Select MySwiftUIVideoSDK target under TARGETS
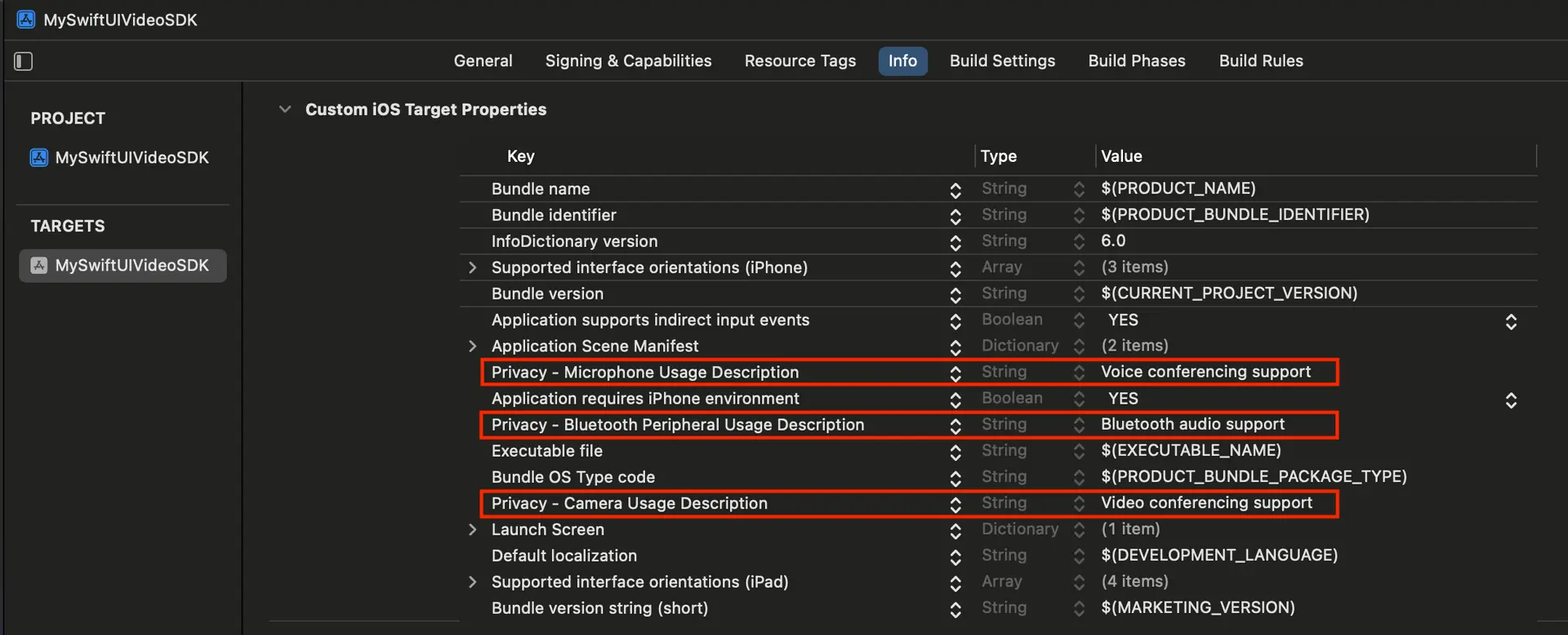 [x=131, y=266]
